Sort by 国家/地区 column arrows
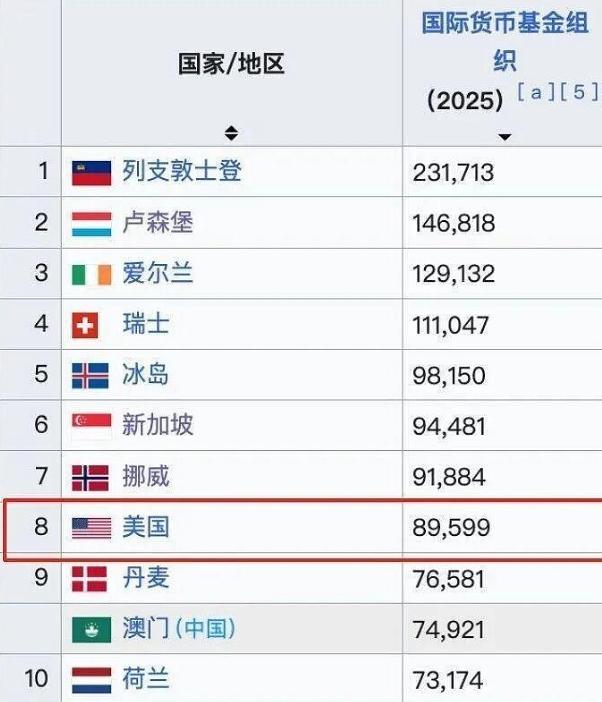 point(231,133)
